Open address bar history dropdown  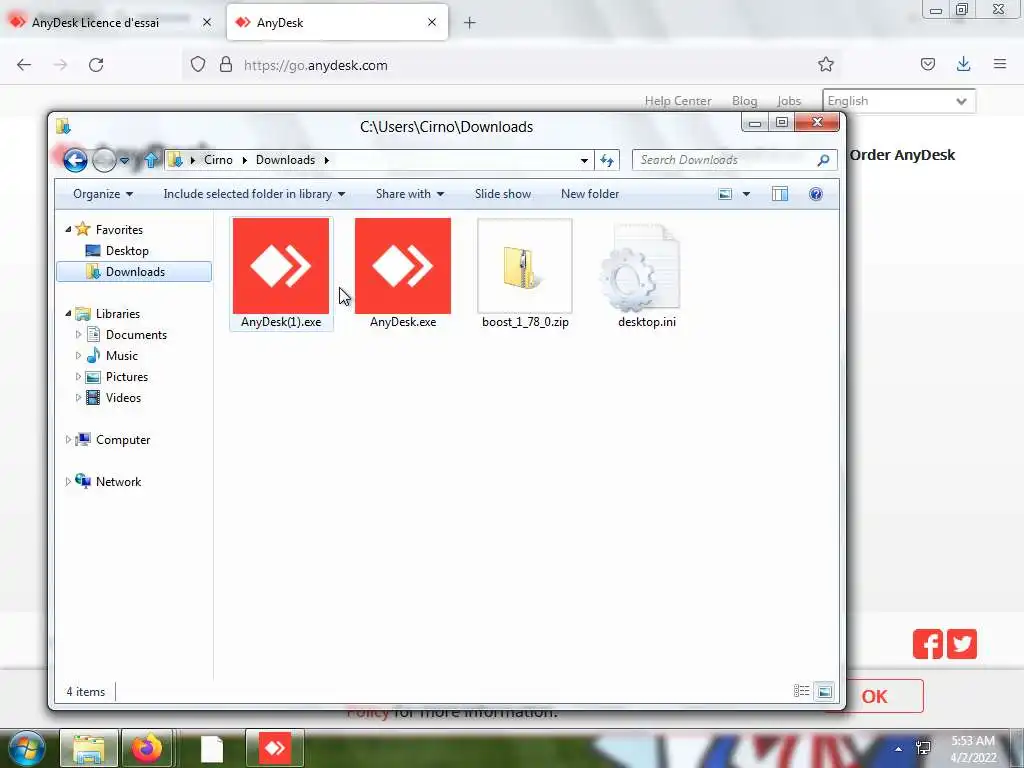click(x=584, y=160)
